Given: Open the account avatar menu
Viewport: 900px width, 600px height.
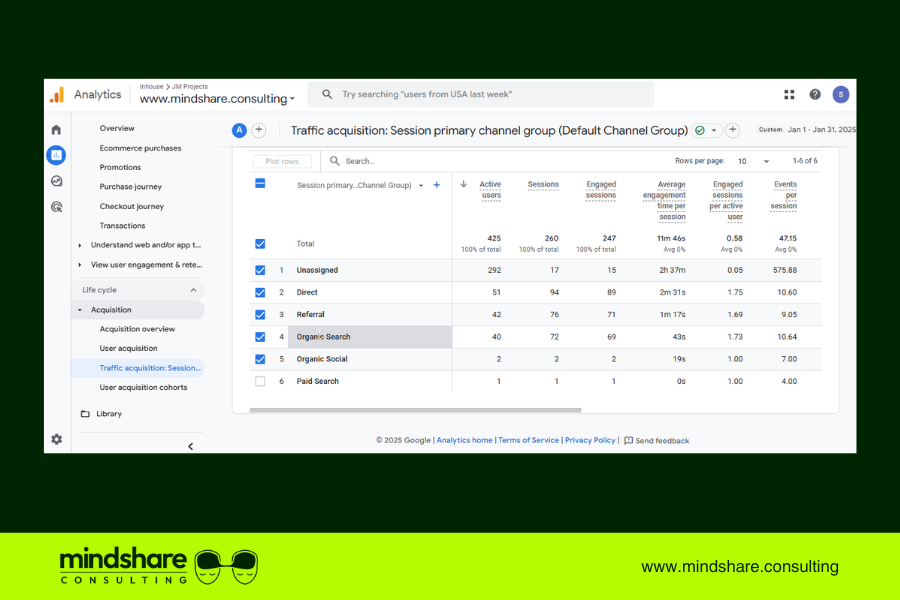Looking at the screenshot, I should point(841,95).
